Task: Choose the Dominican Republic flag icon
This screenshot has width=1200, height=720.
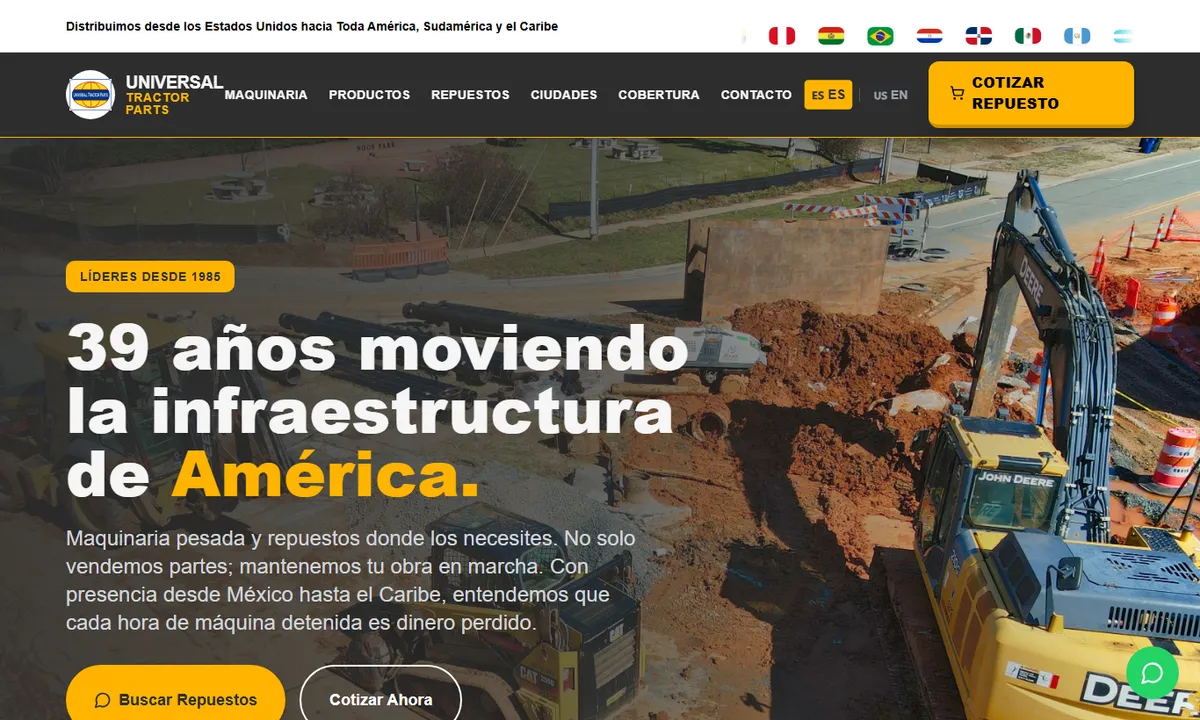Action: [x=978, y=36]
